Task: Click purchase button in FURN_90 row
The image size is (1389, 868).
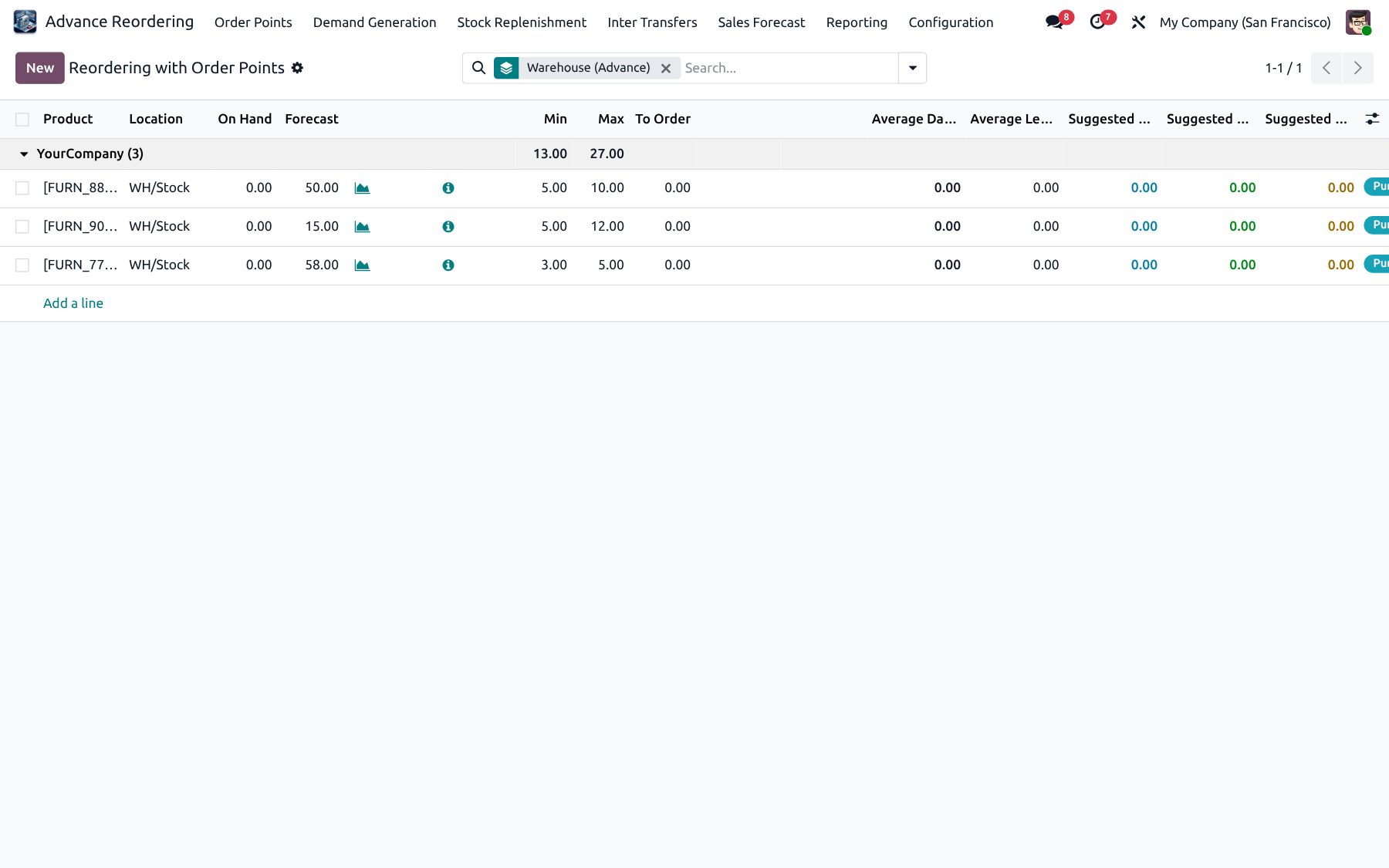Action: 1377,225
